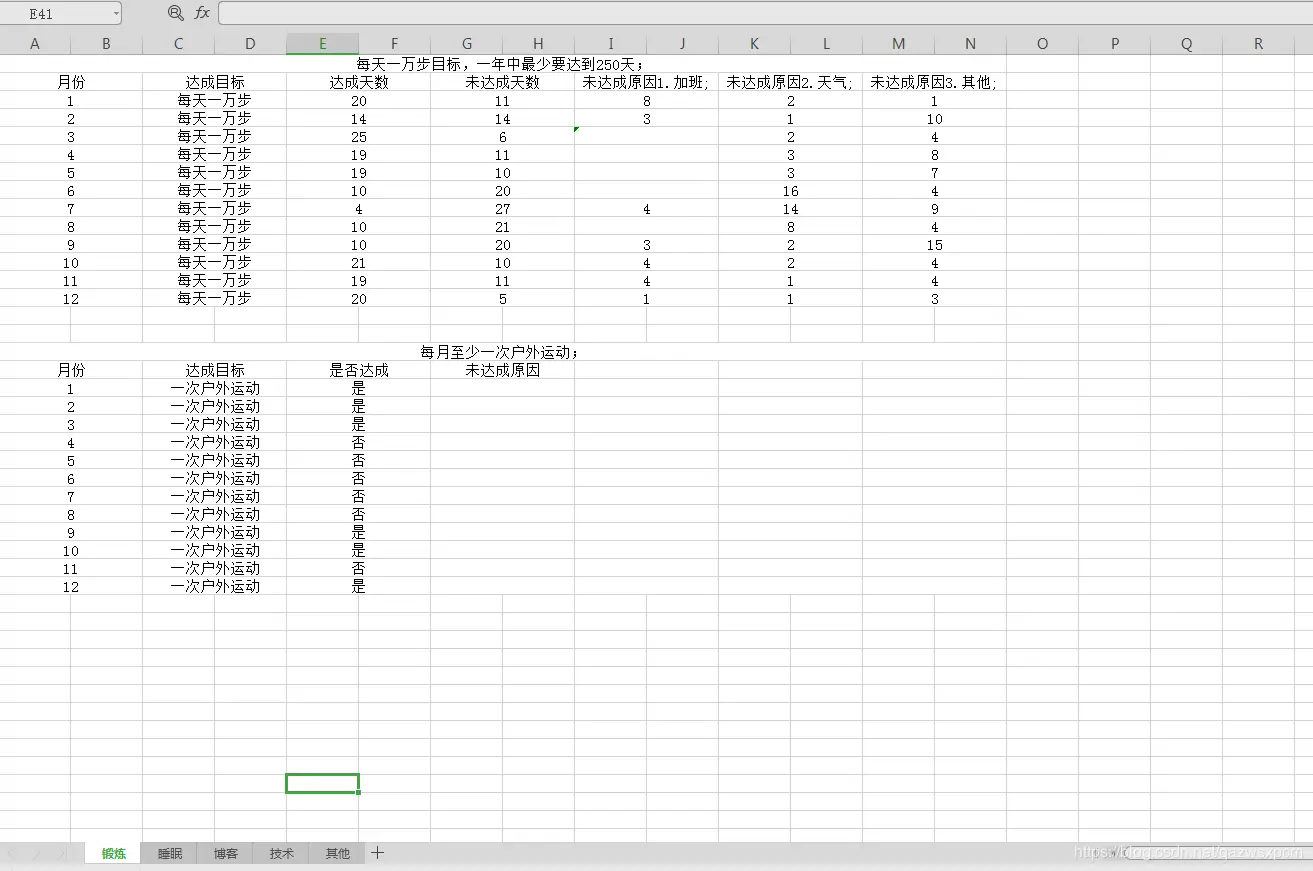The image size is (1313, 871).
Task: Click 是 for month 1 outdoor activity
Action: pyautogui.click(x=359, y=388)
